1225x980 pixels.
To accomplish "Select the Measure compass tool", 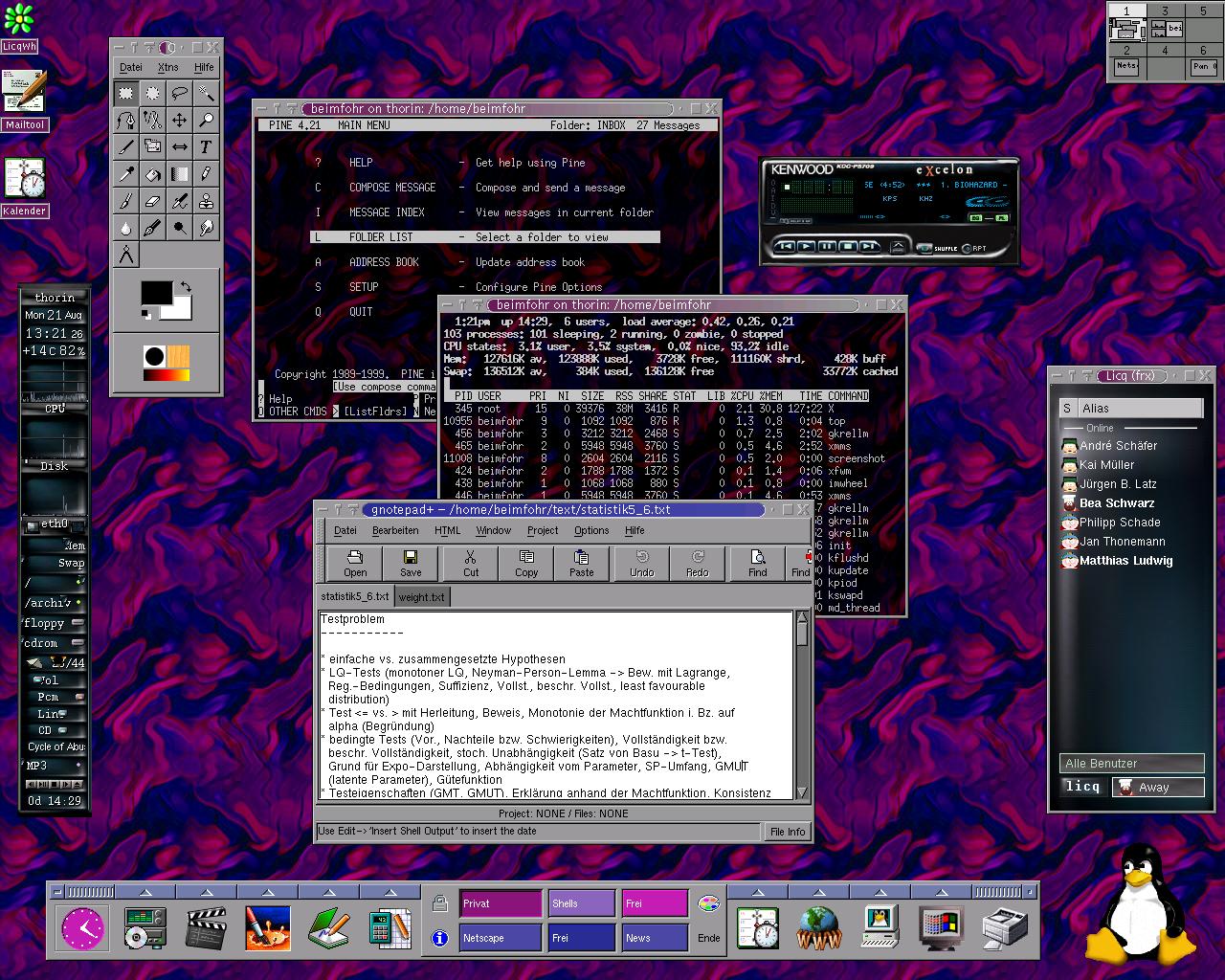I will (125, 254).
